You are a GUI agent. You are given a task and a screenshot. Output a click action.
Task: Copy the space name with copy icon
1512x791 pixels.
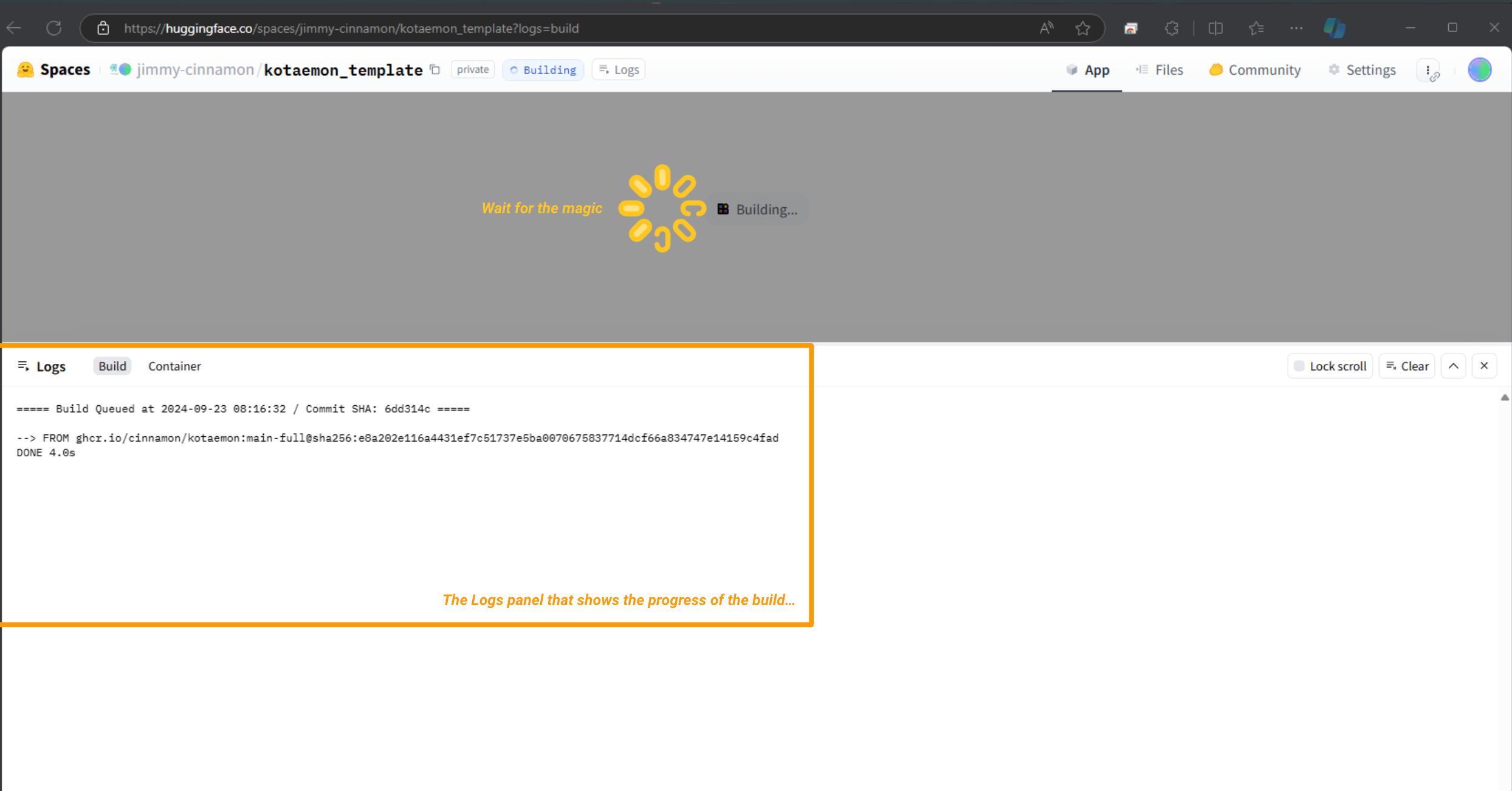435,69
